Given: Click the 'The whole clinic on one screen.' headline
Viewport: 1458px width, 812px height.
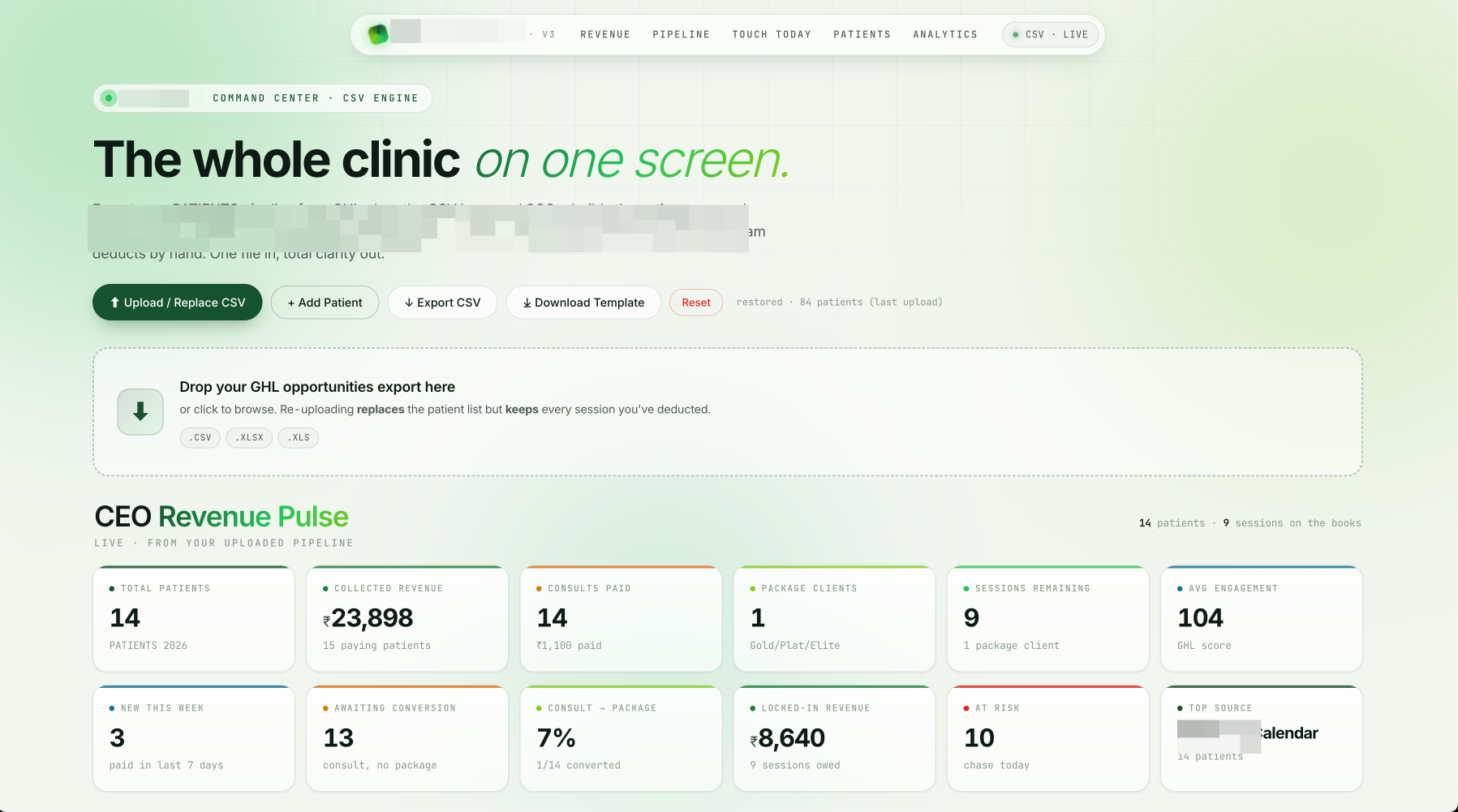Looking at the screenshot, I should pyautogui.click(x=441, y=160).
